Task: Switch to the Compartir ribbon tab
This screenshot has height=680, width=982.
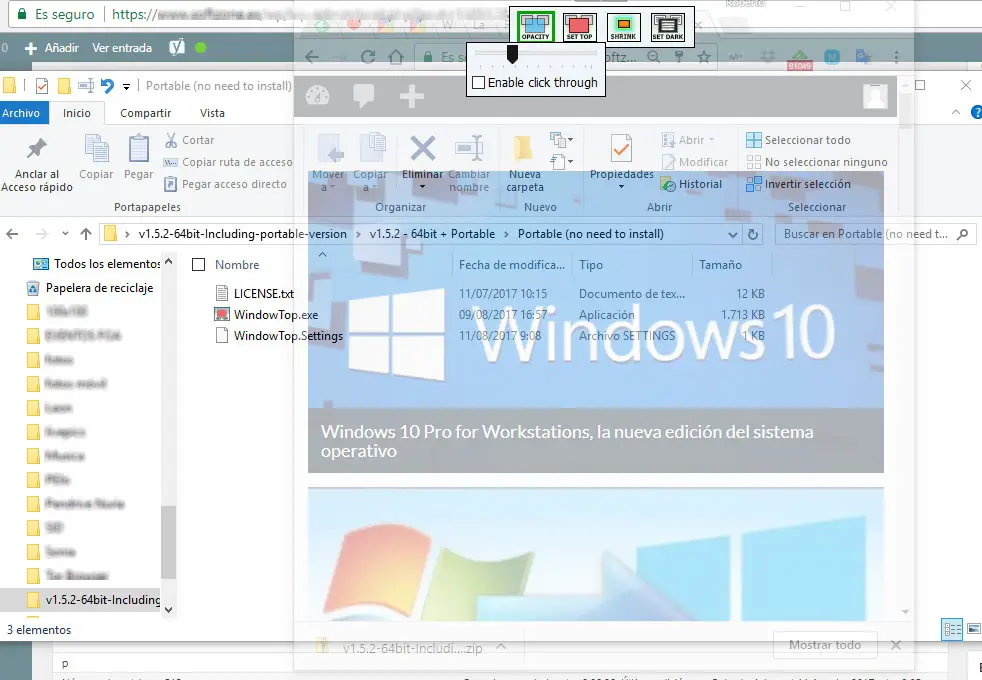Action: tap(145, 113)
